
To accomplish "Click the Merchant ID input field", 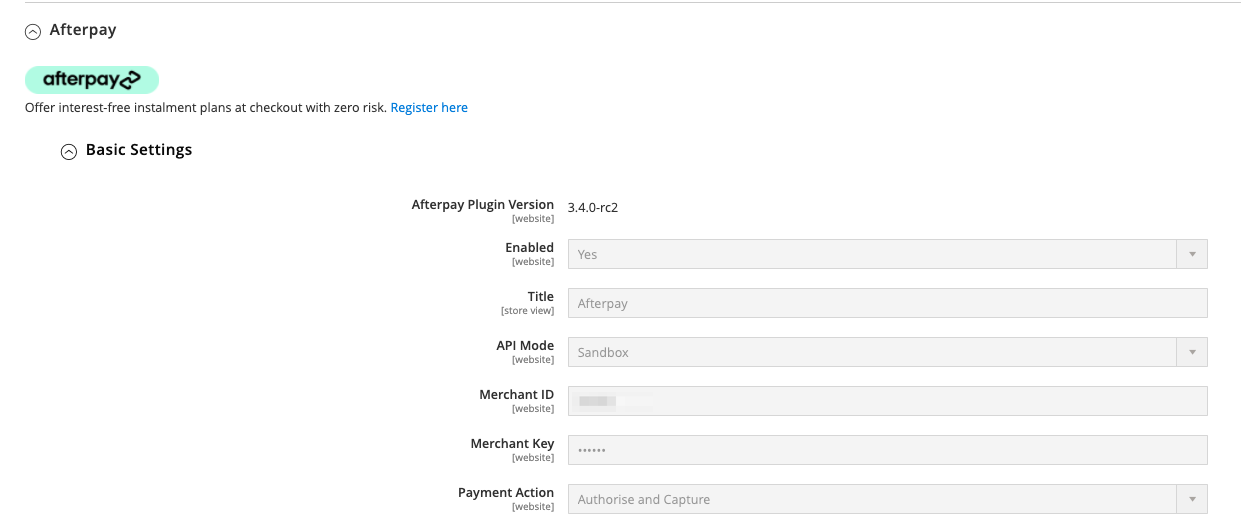I will (x=888, y=401).
